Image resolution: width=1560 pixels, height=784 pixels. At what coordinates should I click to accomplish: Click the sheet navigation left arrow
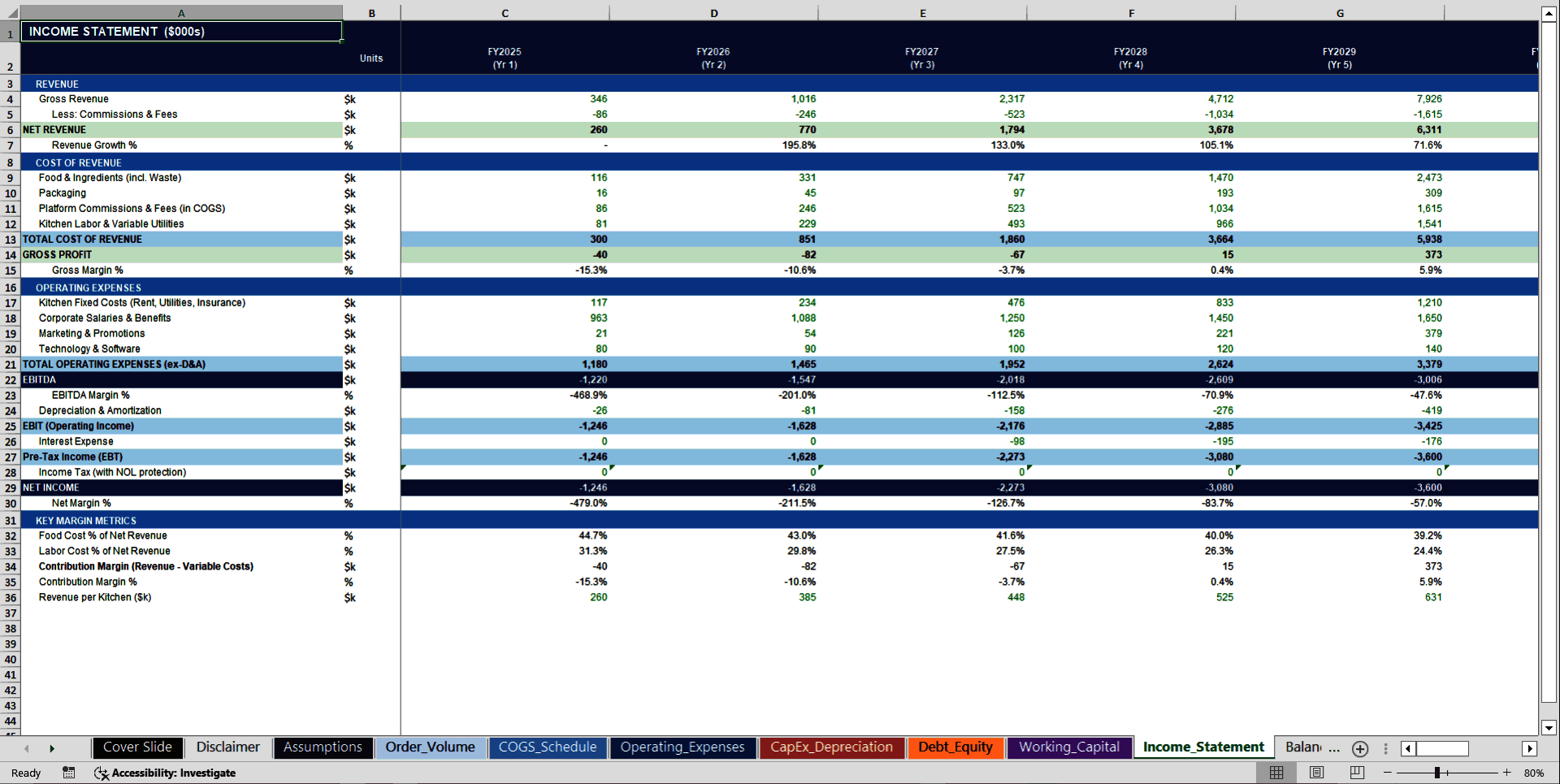[x=26, y=748]
